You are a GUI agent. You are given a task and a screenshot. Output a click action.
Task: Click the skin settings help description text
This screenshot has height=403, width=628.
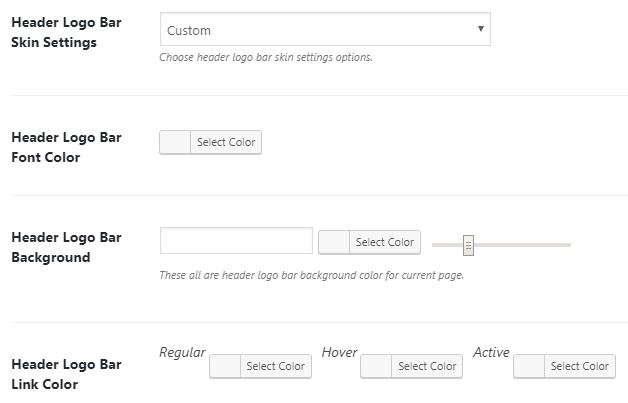click(x=266, y=57)
